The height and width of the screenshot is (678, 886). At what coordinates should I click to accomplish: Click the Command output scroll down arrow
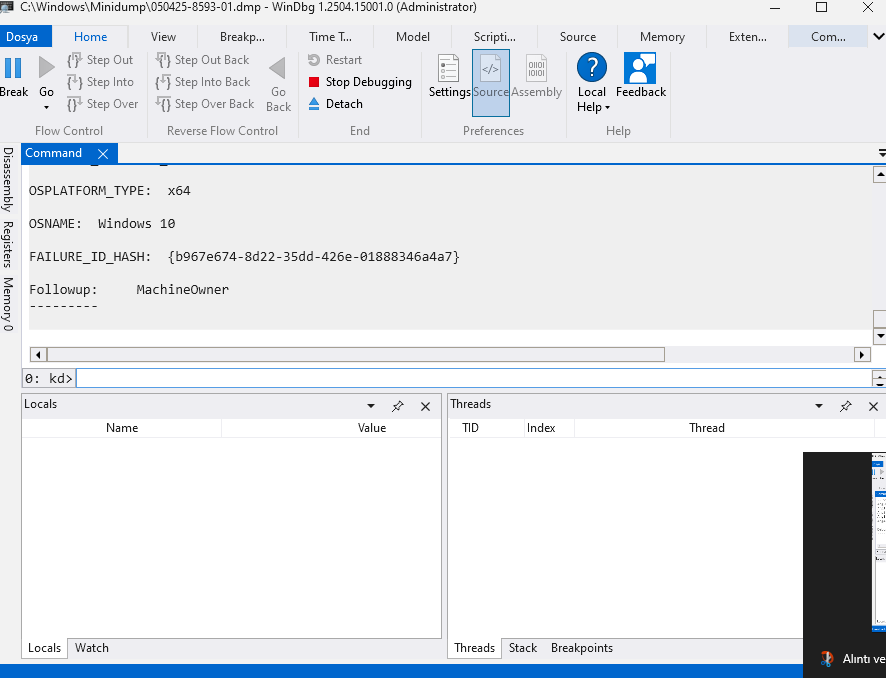click(879, 337)
